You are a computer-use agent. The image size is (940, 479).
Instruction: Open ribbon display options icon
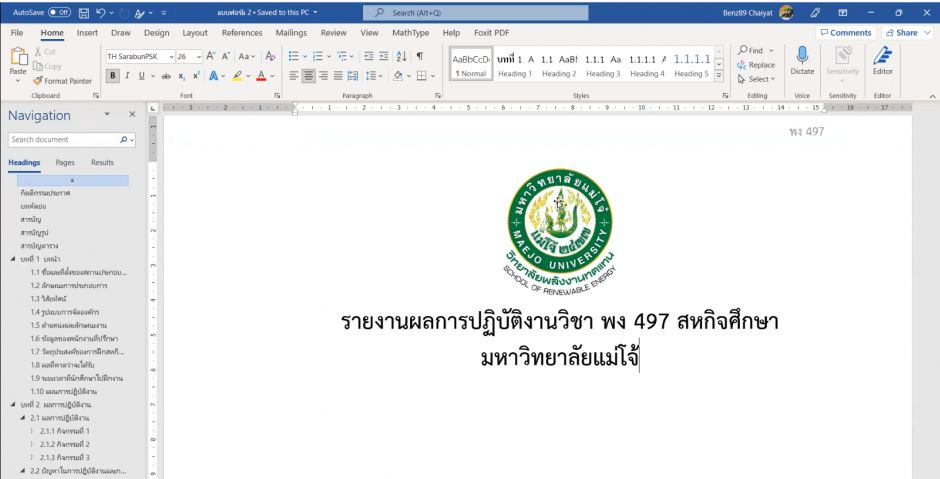click(843, 12)
